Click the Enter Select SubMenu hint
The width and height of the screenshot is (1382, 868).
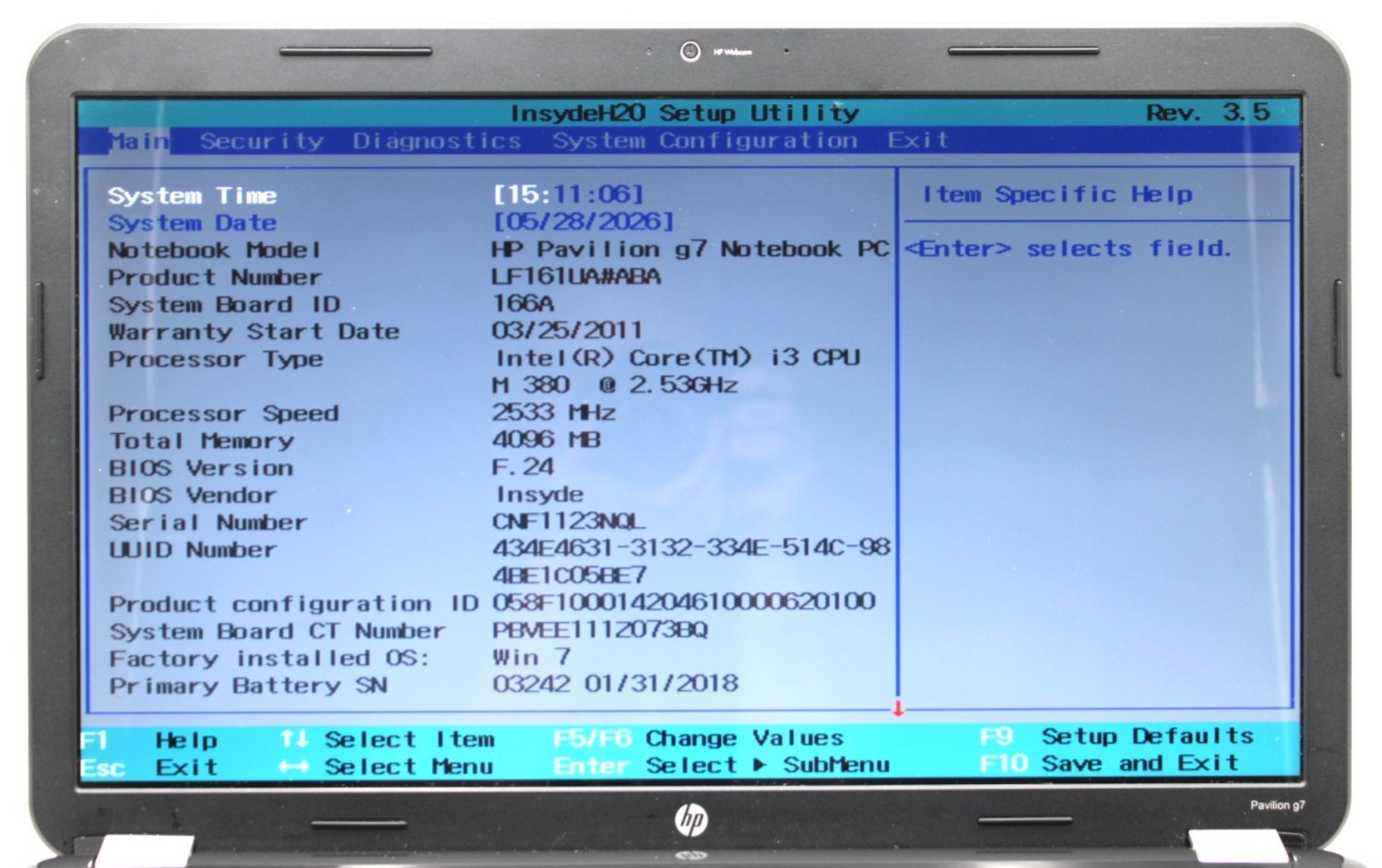click(722, 765)
